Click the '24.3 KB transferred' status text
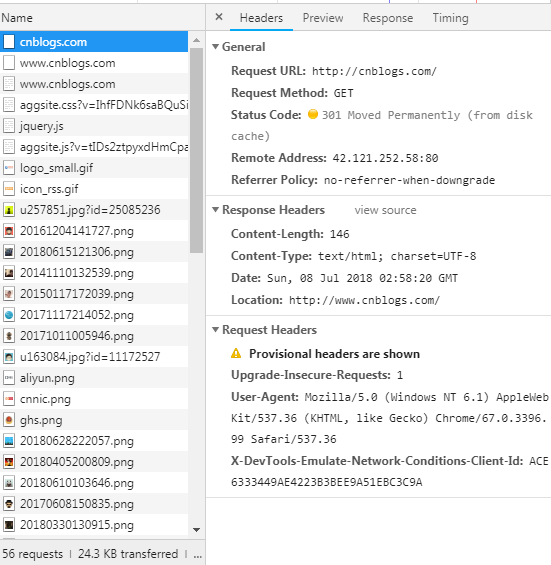 click(x=128, y=553)
